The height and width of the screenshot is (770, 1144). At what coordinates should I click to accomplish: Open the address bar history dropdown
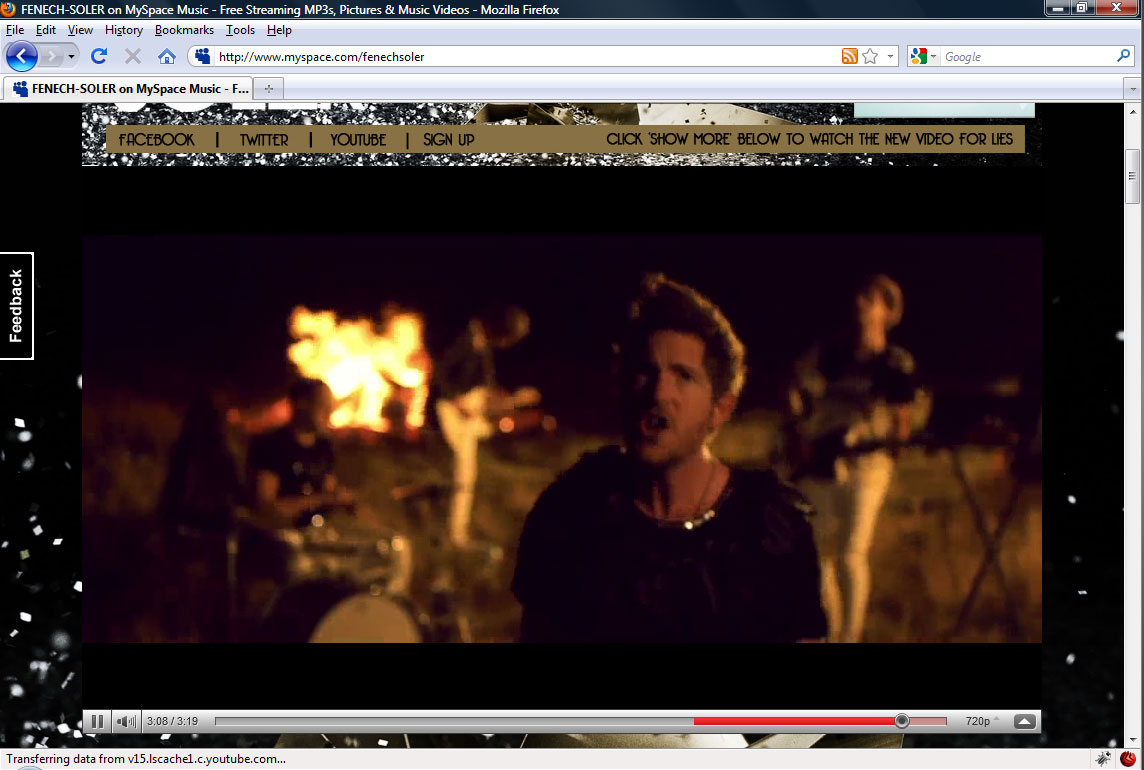tap(890, 56)
